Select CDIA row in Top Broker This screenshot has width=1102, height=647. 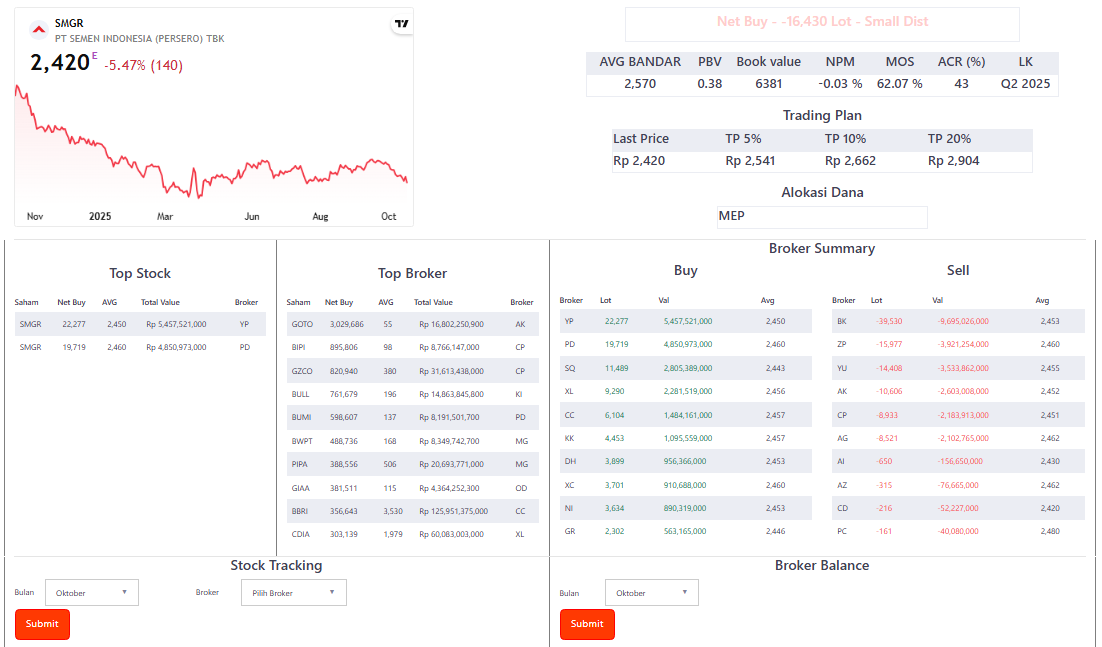click(x=413, y=535)
